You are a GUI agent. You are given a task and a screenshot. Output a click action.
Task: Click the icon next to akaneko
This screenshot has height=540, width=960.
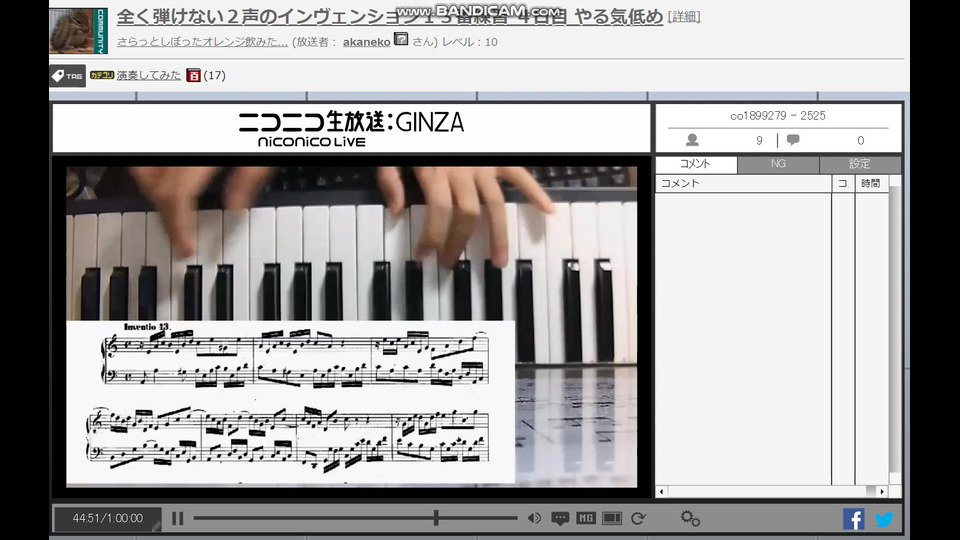401,39
